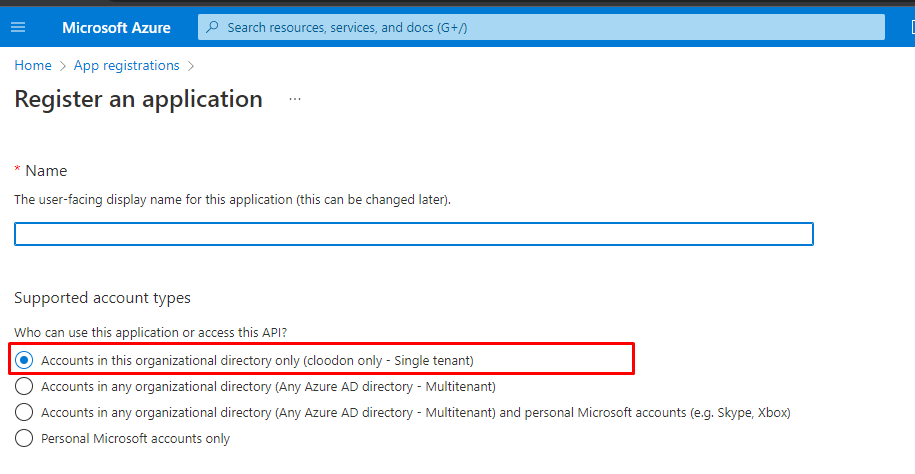Click the 'Personal Microsoft accounts only' label text
The width and height of the screenshot is (915, 474).
click(x=135, y=439)
